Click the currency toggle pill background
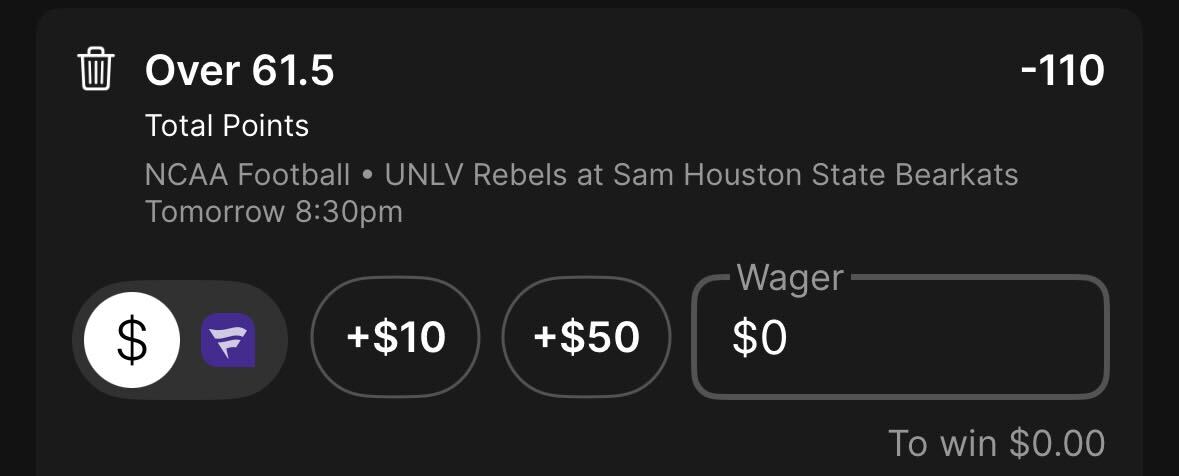The height and width of the screenshot is (476, 1179). tap(180, 340)
